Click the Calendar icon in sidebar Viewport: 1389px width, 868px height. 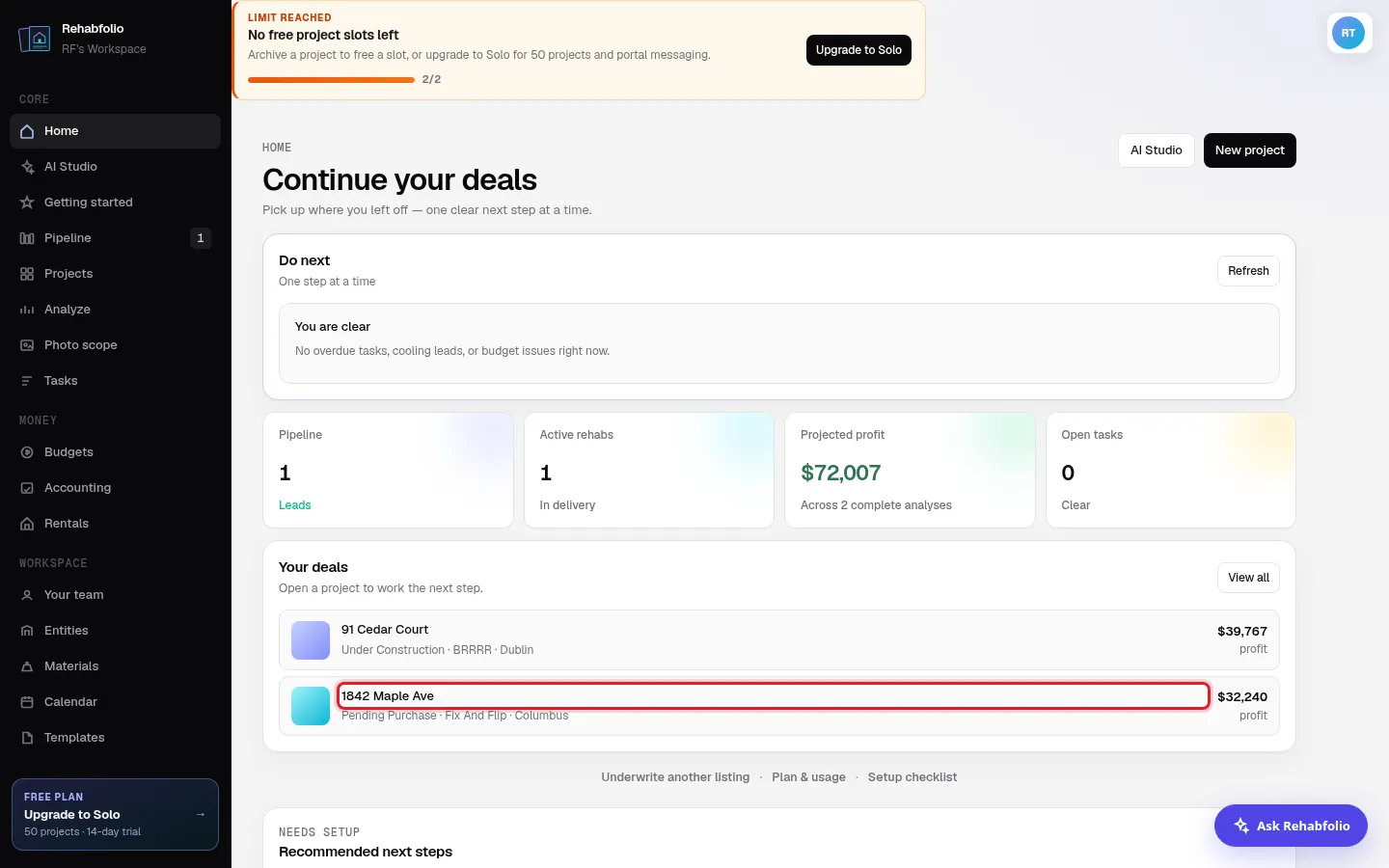[x=27, y=702]
